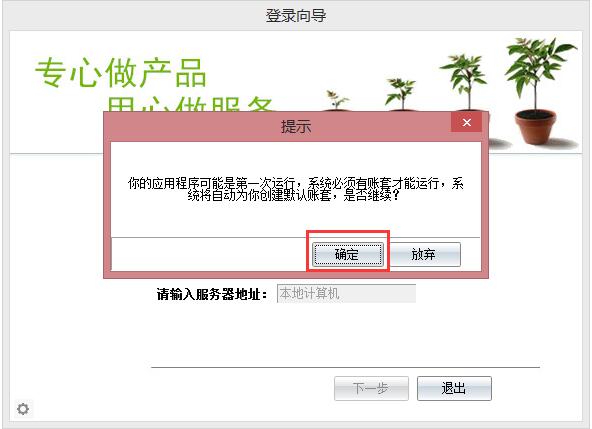Click the greyed 下一步 button
Viewport: 592px width, 429px height.
371,388
